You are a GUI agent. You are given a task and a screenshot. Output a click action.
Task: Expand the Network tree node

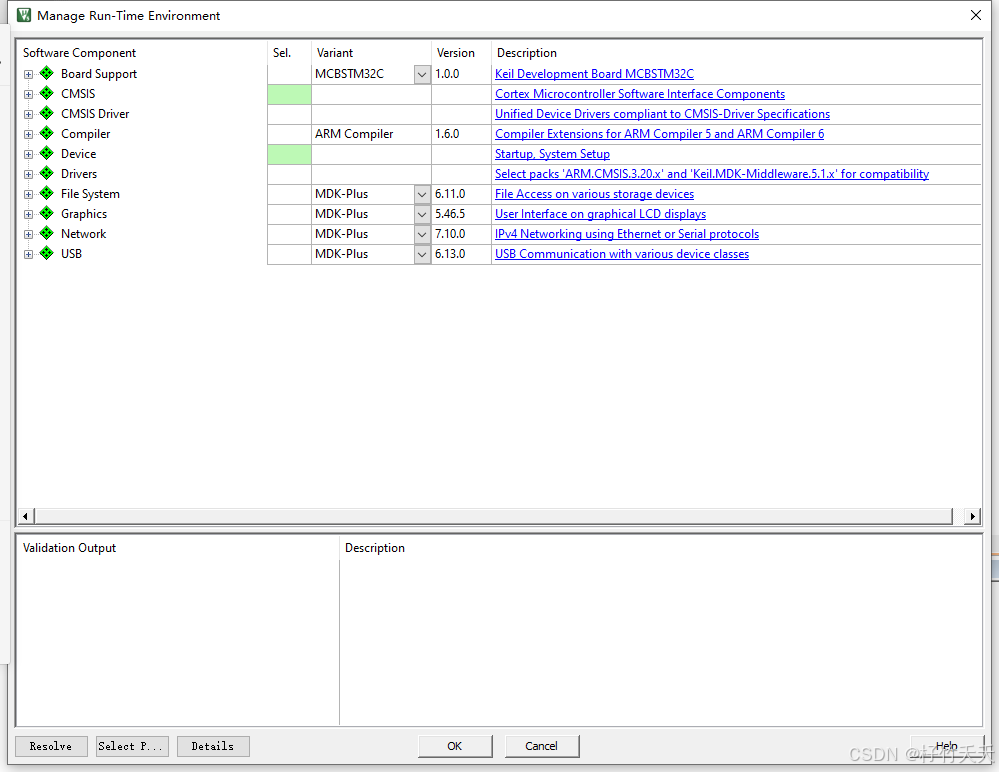click(x=28, y=234)
